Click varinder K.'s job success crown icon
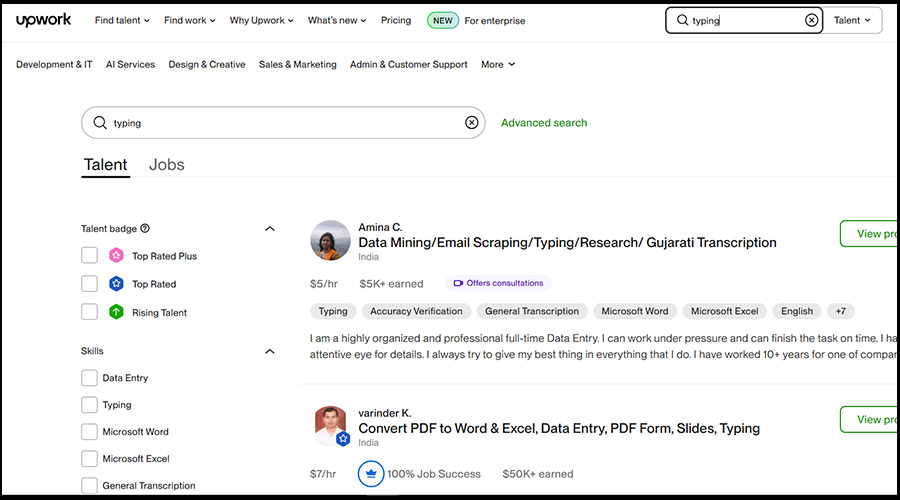Viewport: 900px width, 500px height. pyautogui.click(x=371, y=473)
